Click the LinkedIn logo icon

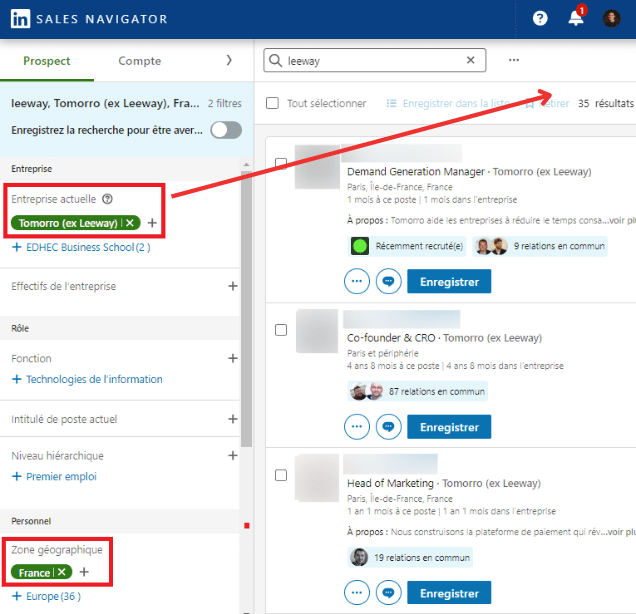[20, 19]
